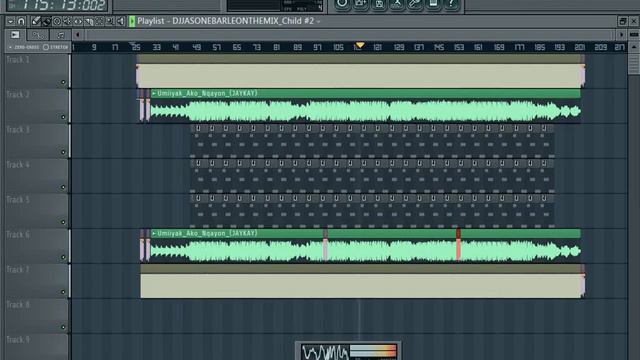
Task: Mute Track 3 via its dot
Action: [63, 152]
